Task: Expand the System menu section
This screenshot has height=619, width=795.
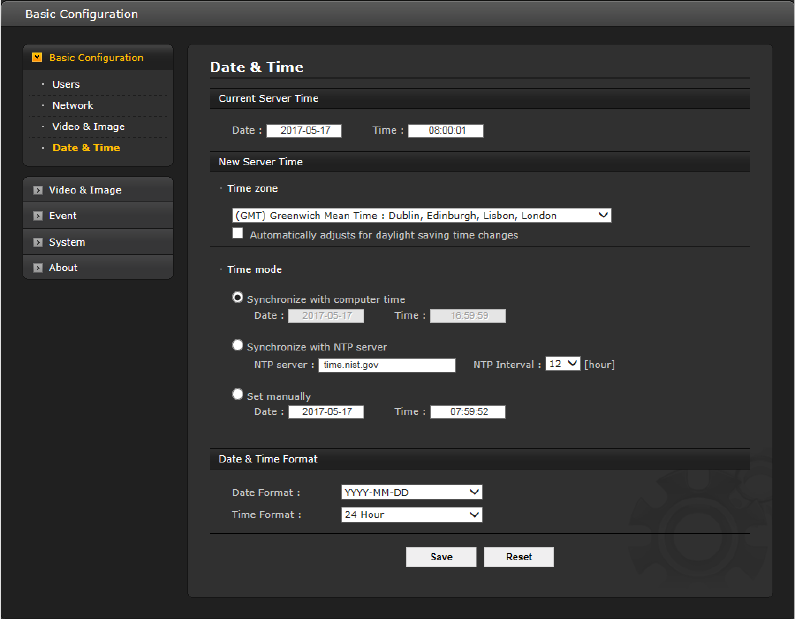Action: (x=98, y=242)
